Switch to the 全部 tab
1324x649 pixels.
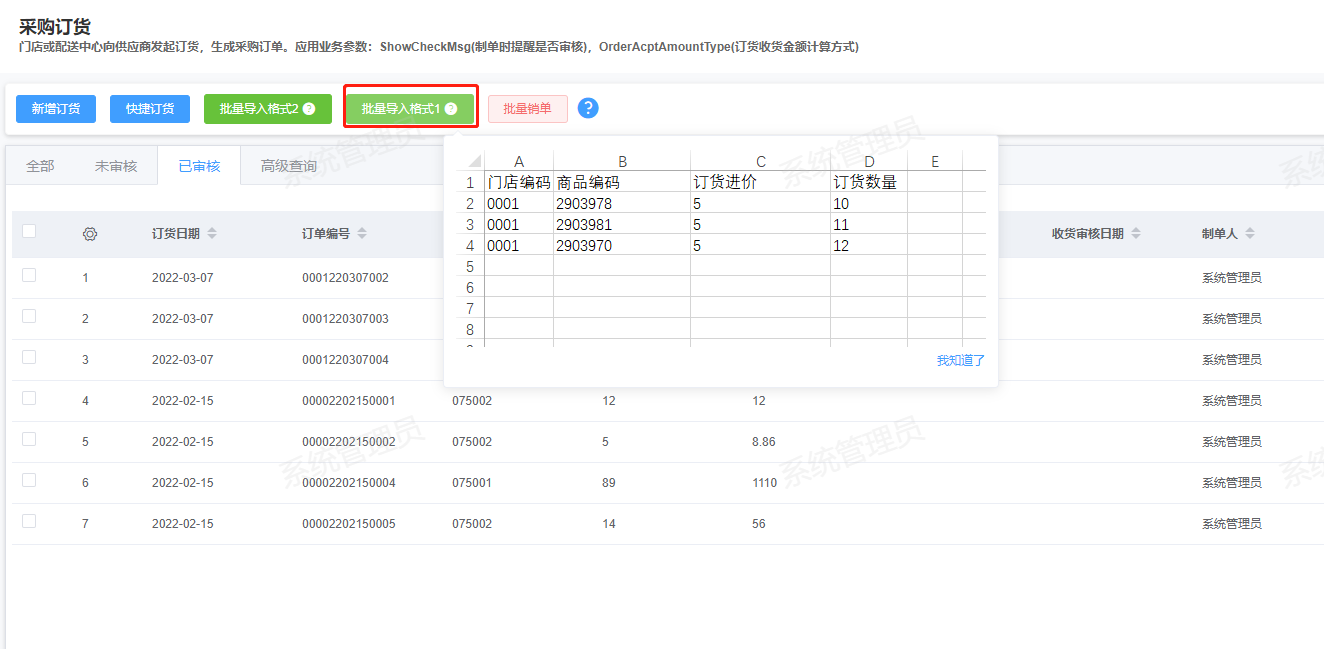(40, 166)
